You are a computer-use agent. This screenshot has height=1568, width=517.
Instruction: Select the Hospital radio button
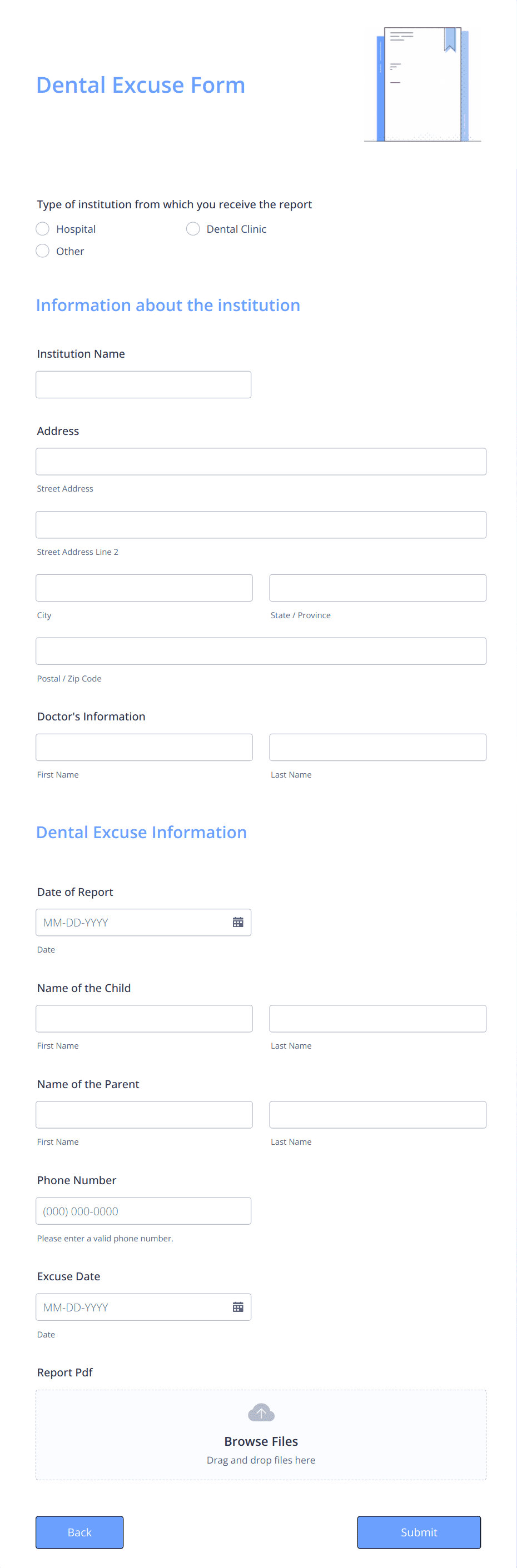43,228
